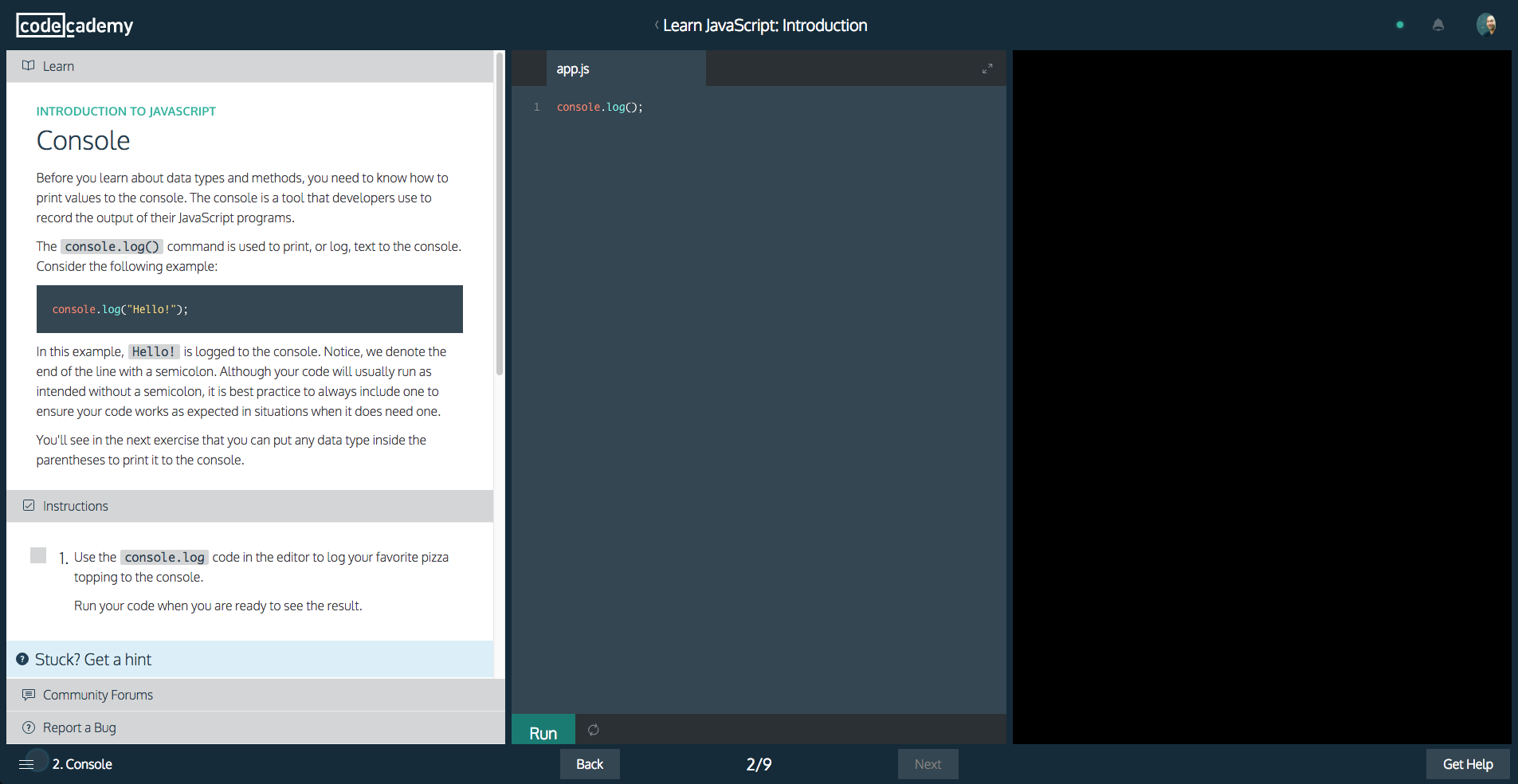Reset the code with the refresh icon
Screen dimensions: 1518x784
(594, 730)
